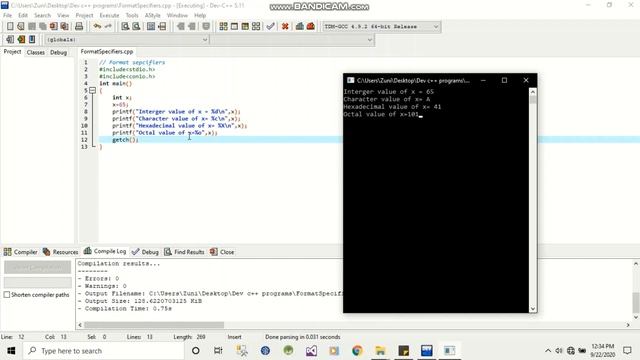Open the AStyle menu
This screenshot has width=640, height=360.
(x=153, y=15)
